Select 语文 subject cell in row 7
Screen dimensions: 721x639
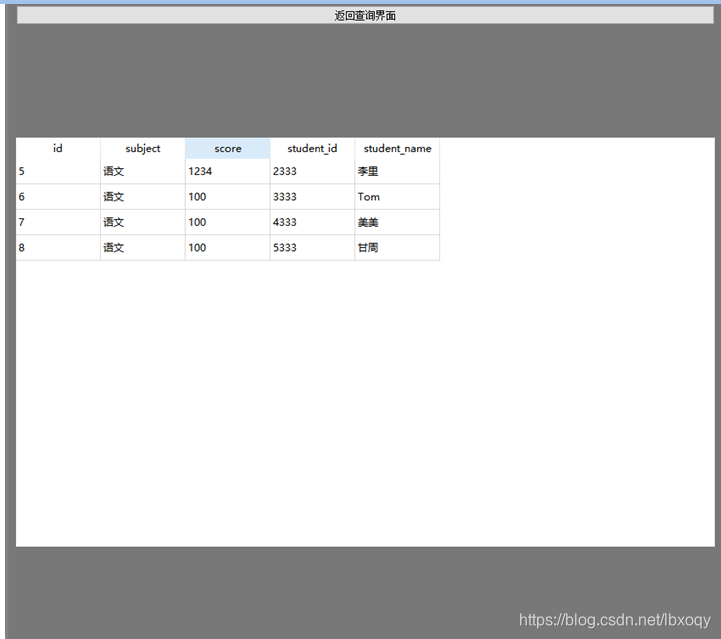click(x=143, y=222)
